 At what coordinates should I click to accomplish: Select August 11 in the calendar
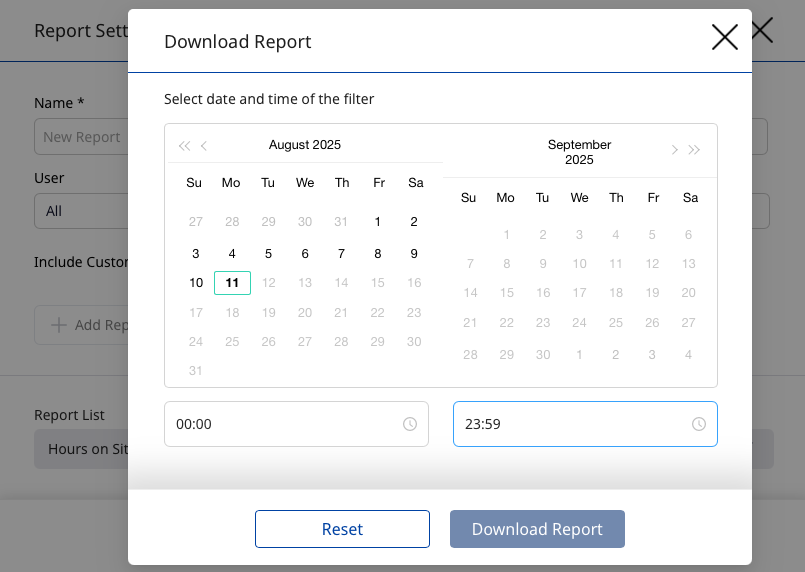tap(232, 283)
